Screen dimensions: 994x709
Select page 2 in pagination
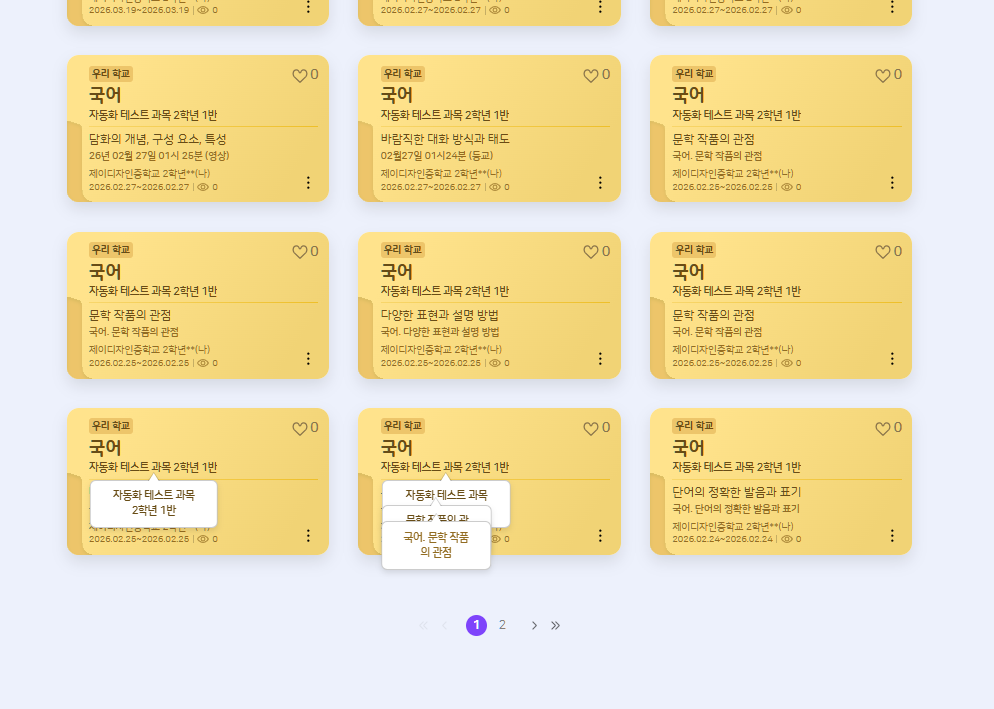point(502,625)
